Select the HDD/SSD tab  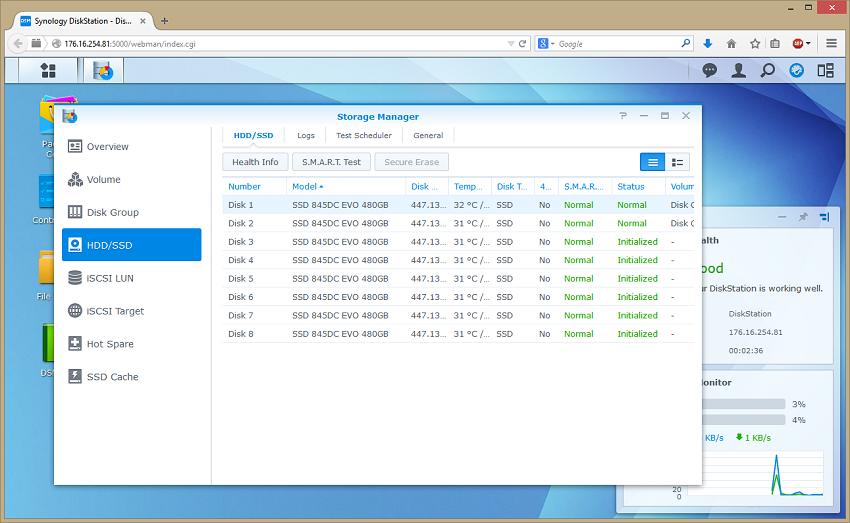pos(253,135)
